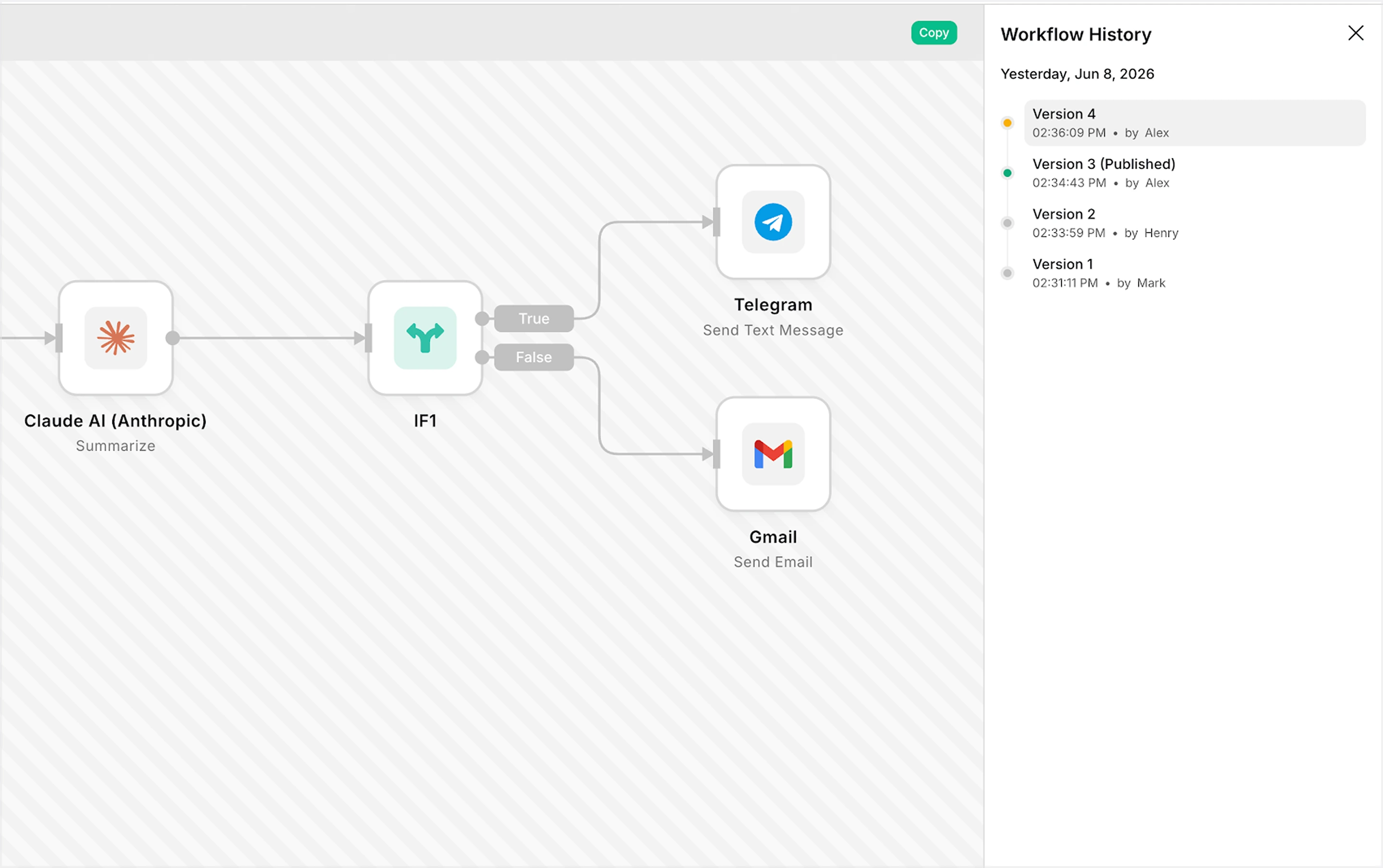Viewport: 1383px width, 868px height.
Task: Click the gray Version 2 timeline dot
Action: point(1007,223)
